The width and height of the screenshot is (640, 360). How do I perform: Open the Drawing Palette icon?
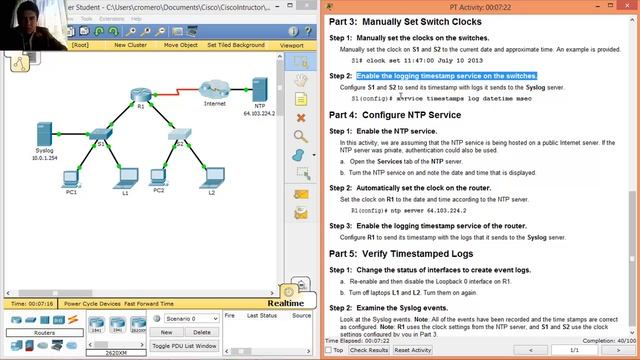click(x=178, y=31)
